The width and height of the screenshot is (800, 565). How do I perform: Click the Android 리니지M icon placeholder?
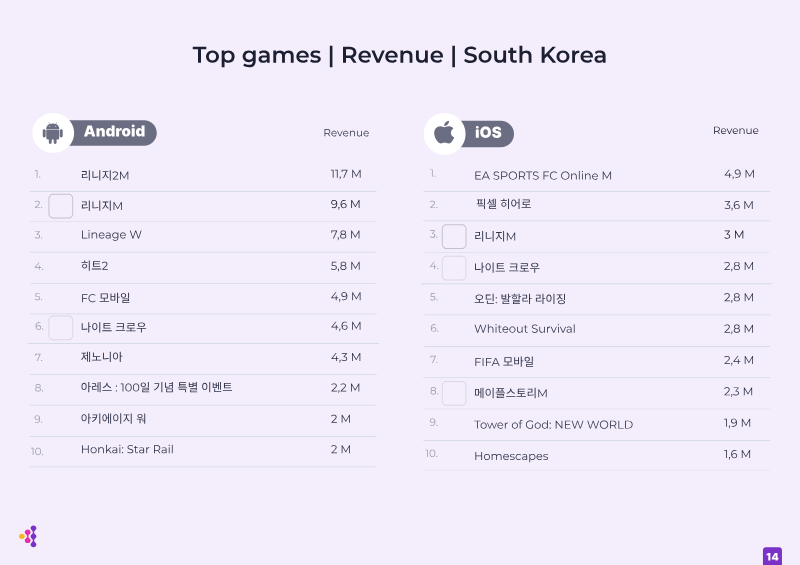click(x=61, y=206)
